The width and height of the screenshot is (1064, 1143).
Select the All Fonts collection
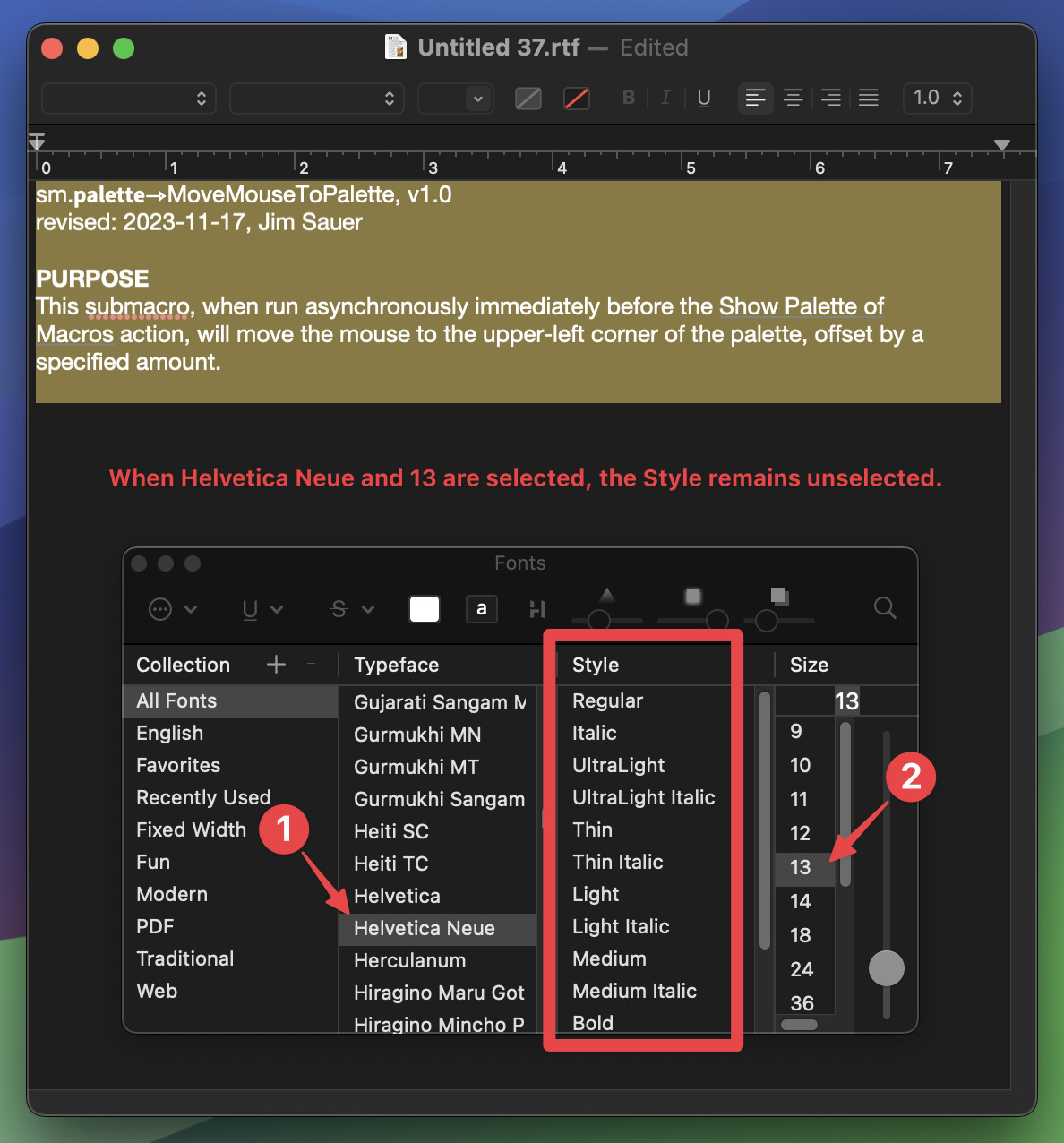pos(230,701)
